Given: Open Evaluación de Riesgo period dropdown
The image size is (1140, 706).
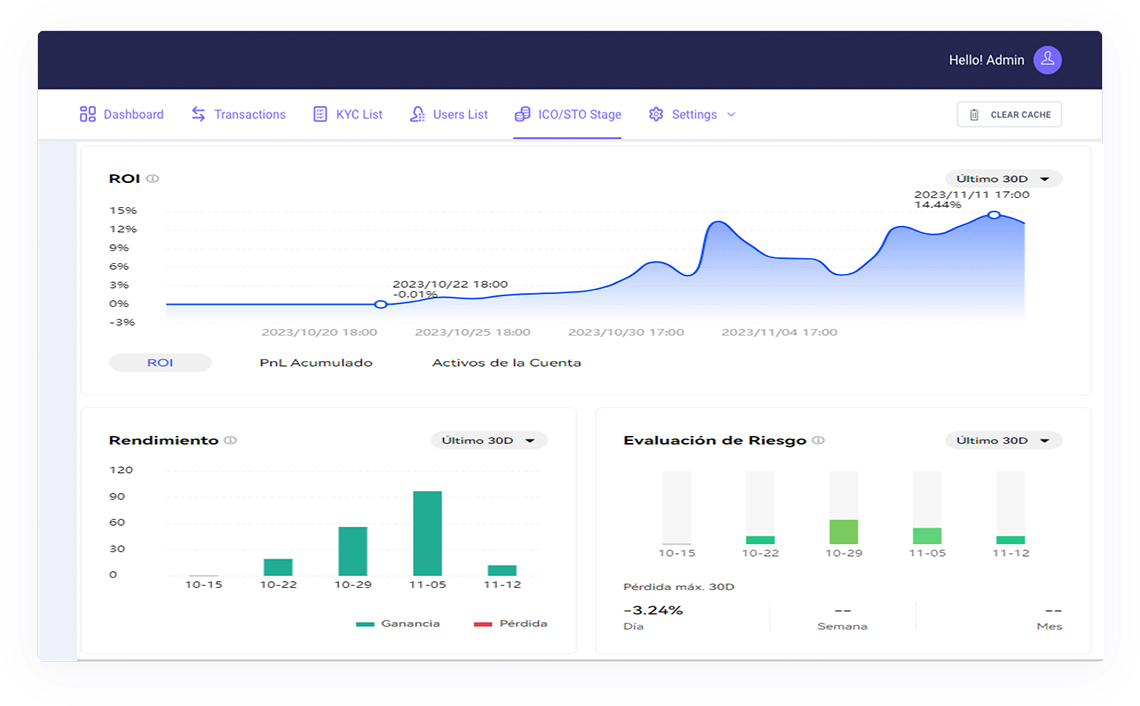Looking at the screenshot, I should 1003,441.
